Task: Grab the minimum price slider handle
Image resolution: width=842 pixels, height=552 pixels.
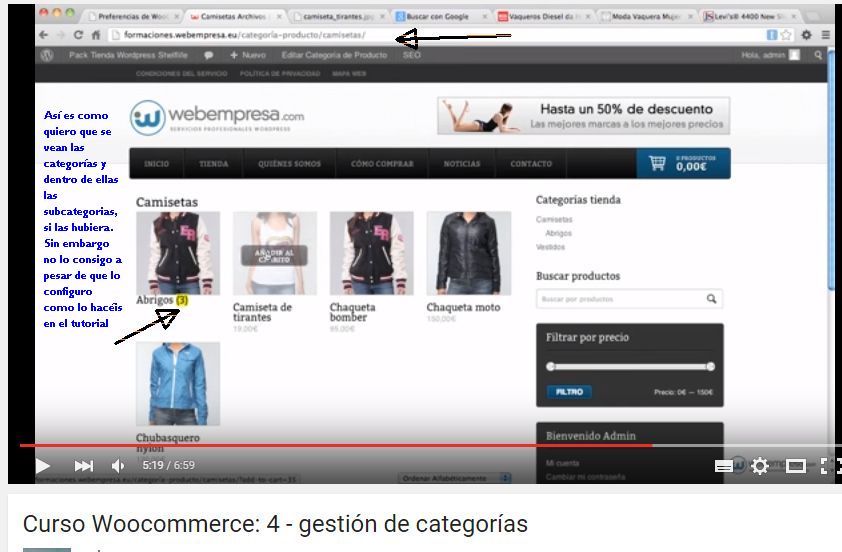Action: pyautogui.click(x=550, y=366)
